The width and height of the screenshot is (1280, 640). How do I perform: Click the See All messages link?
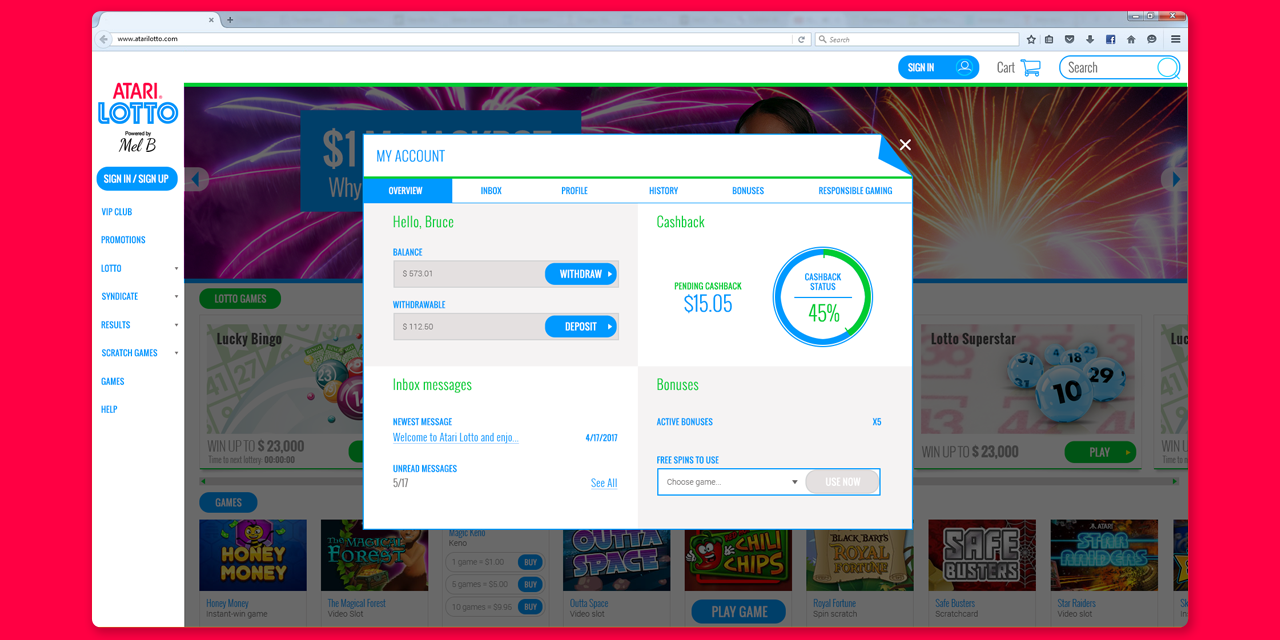[x=604, y=483]
